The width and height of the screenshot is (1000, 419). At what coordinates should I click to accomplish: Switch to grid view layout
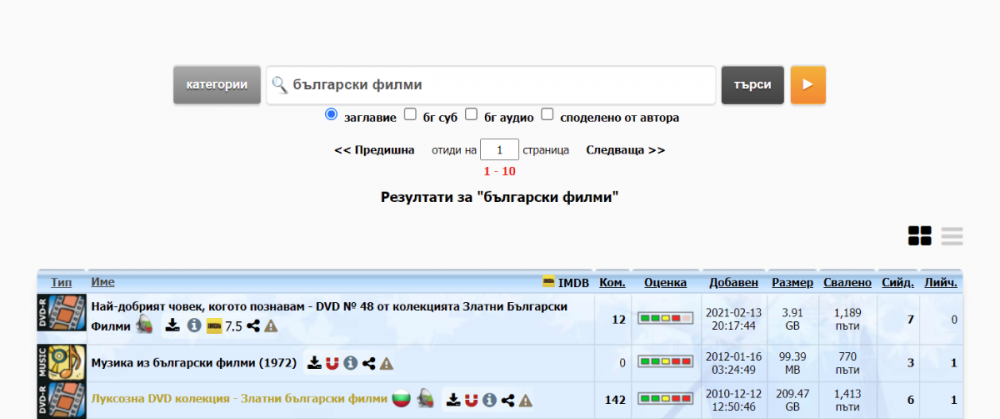[919, 236]
